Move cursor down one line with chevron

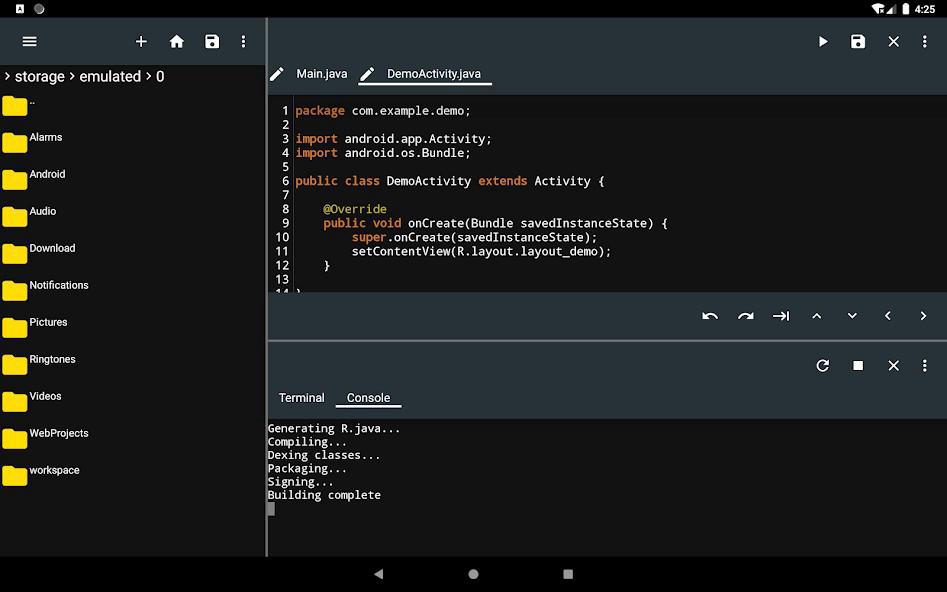point(852,316)
